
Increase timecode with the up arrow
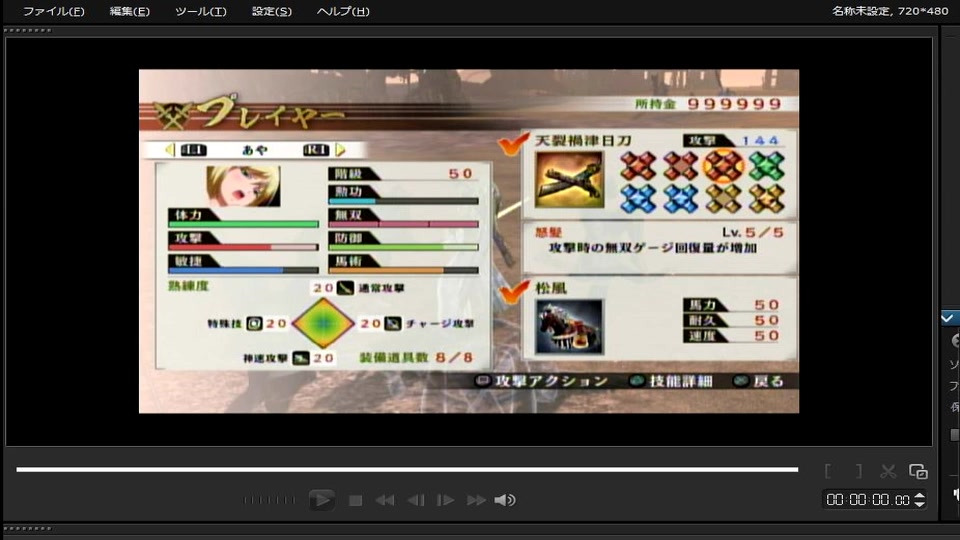click(920, 495)
